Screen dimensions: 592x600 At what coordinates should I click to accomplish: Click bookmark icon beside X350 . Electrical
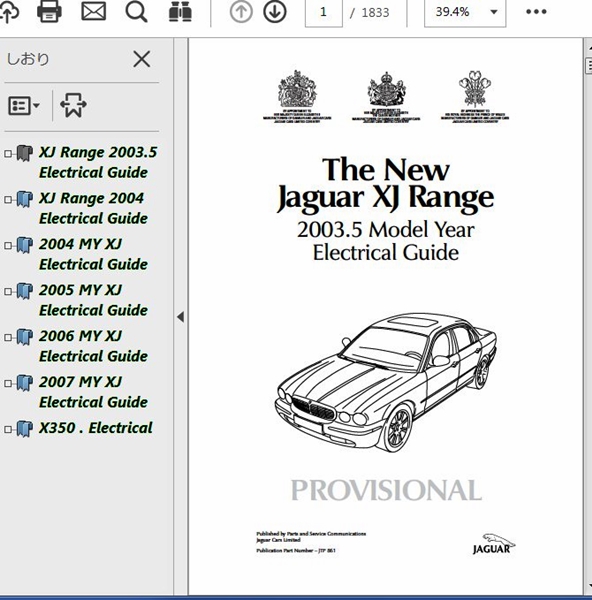point(24,429)
